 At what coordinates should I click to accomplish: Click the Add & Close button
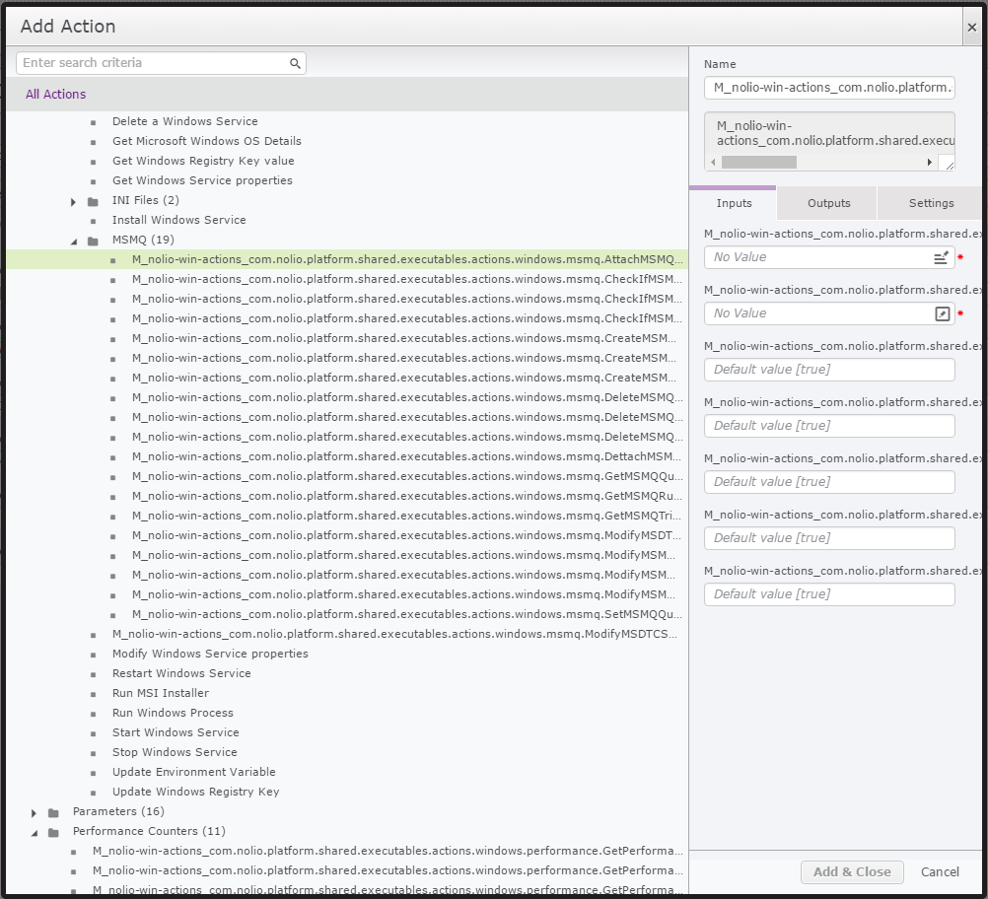point(852,872)
